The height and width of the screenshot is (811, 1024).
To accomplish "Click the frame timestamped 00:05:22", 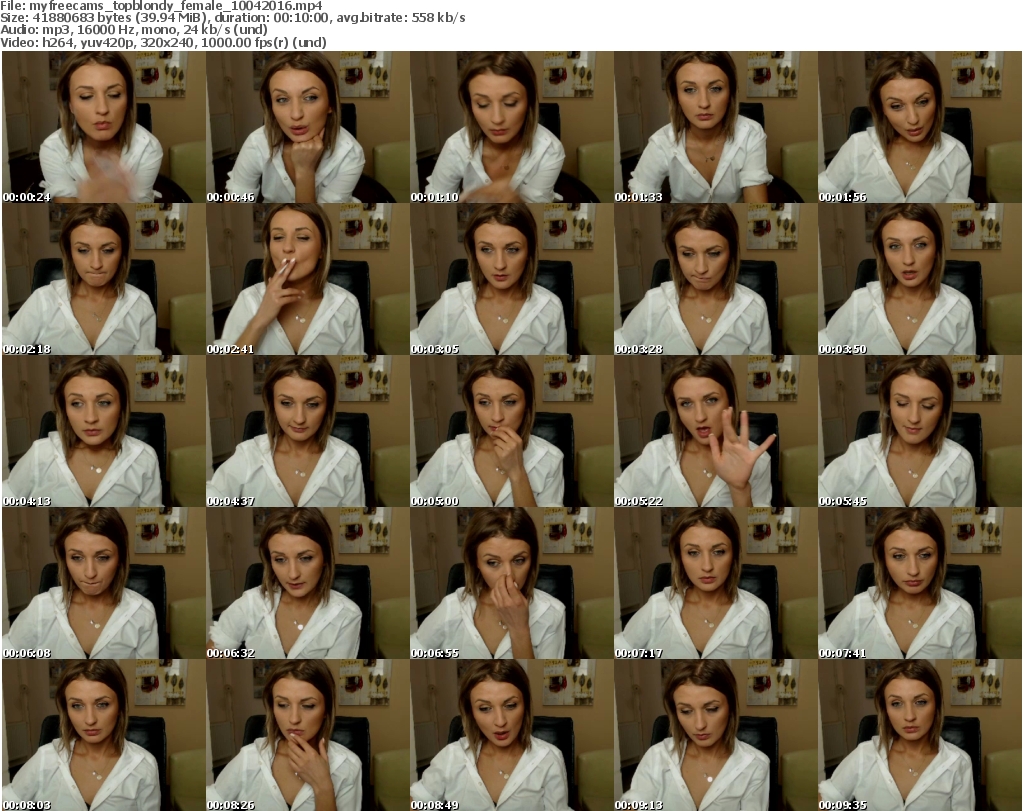I will (715, 431).
